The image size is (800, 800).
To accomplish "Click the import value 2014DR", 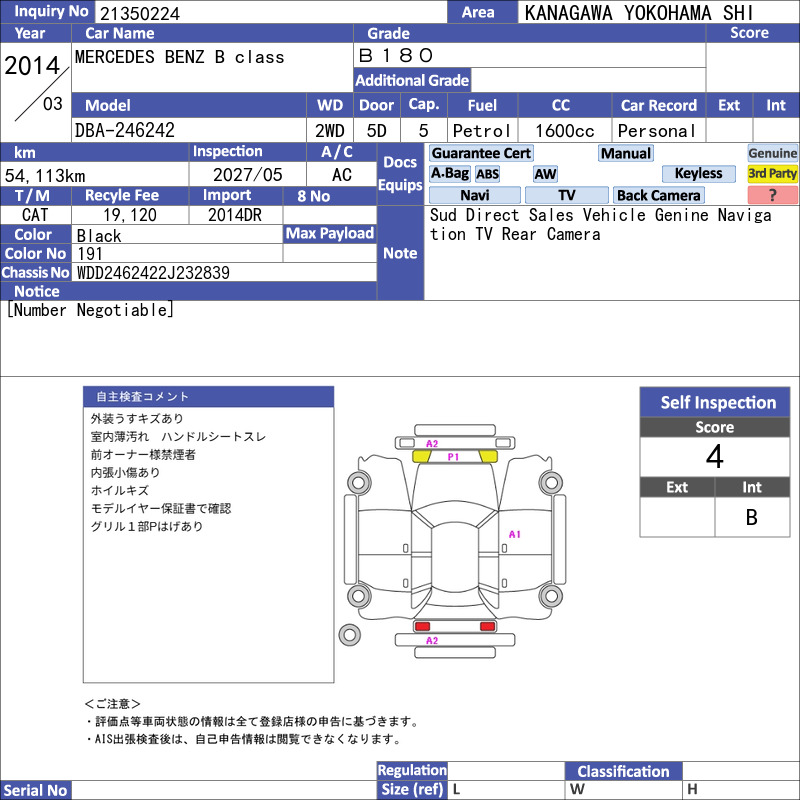I will click(235, 215).
